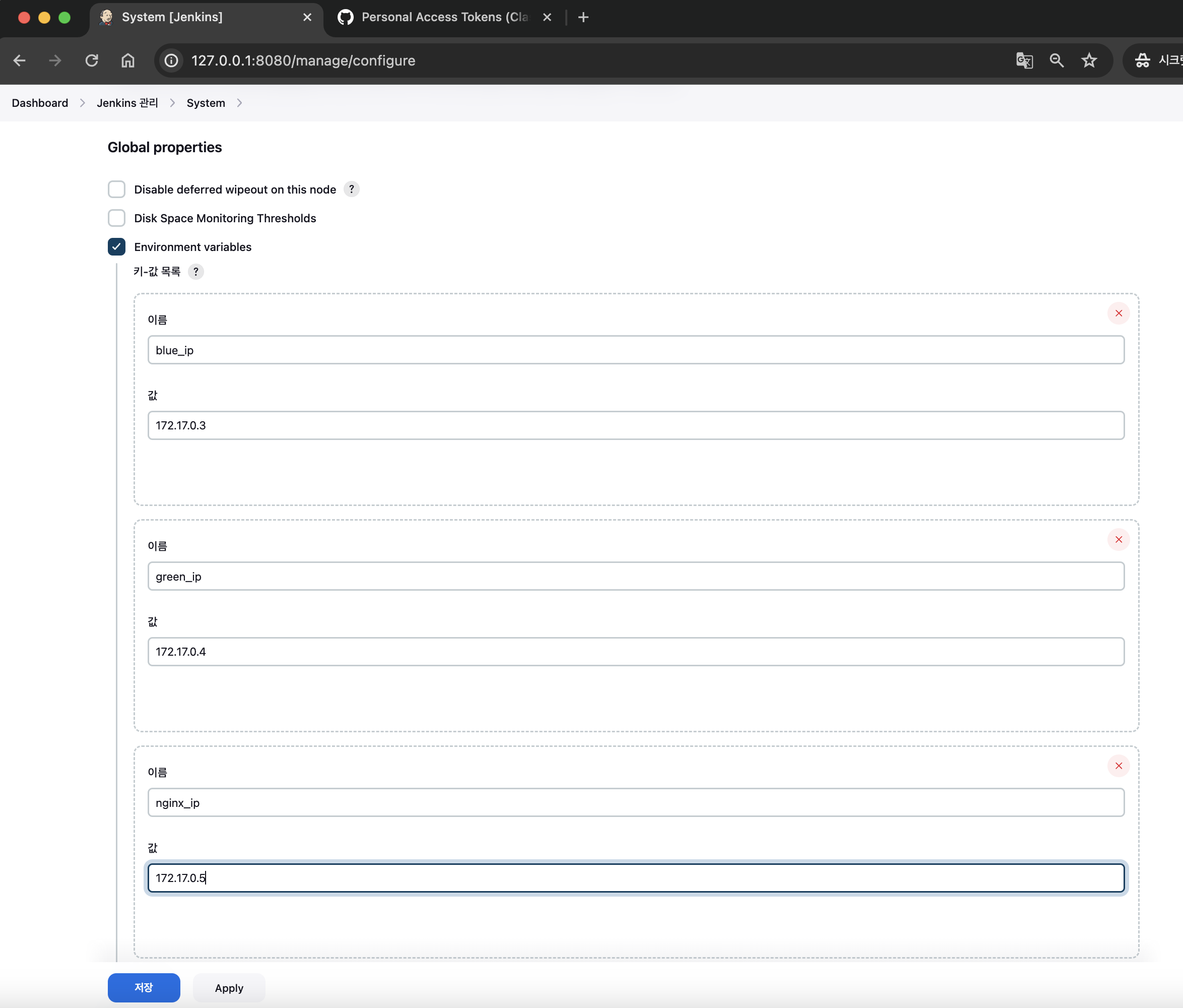
Task: Click the browser reload page icon
Action: [x=91, y=60]
